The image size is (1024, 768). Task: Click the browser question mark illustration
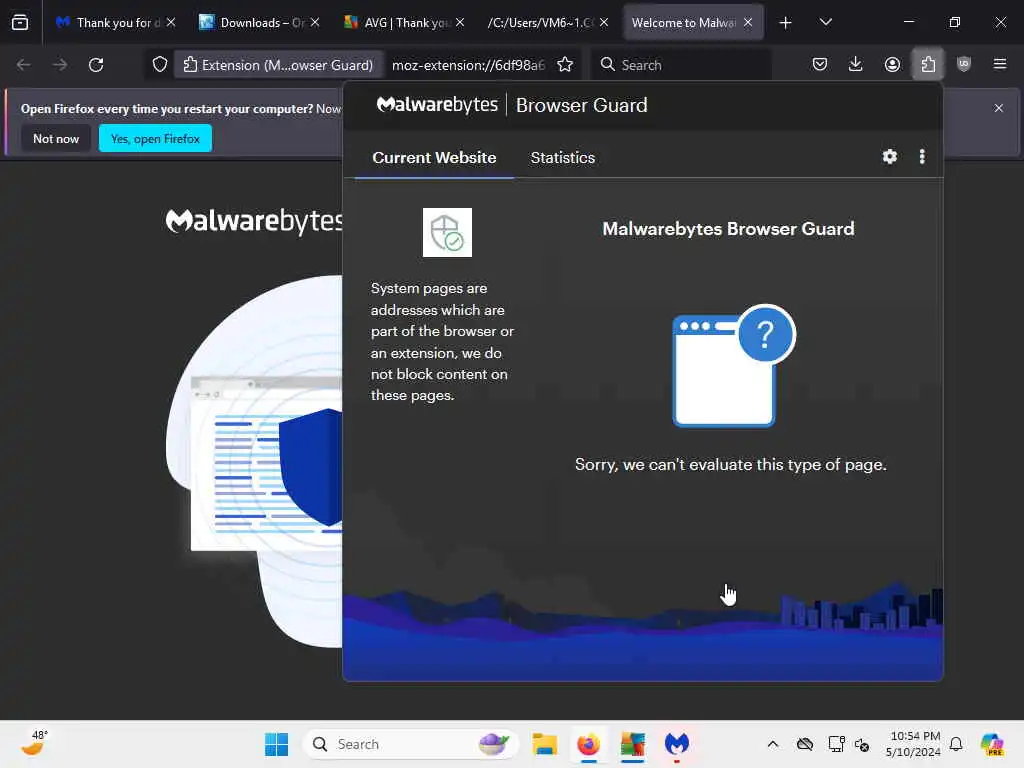tap(733, 366)
